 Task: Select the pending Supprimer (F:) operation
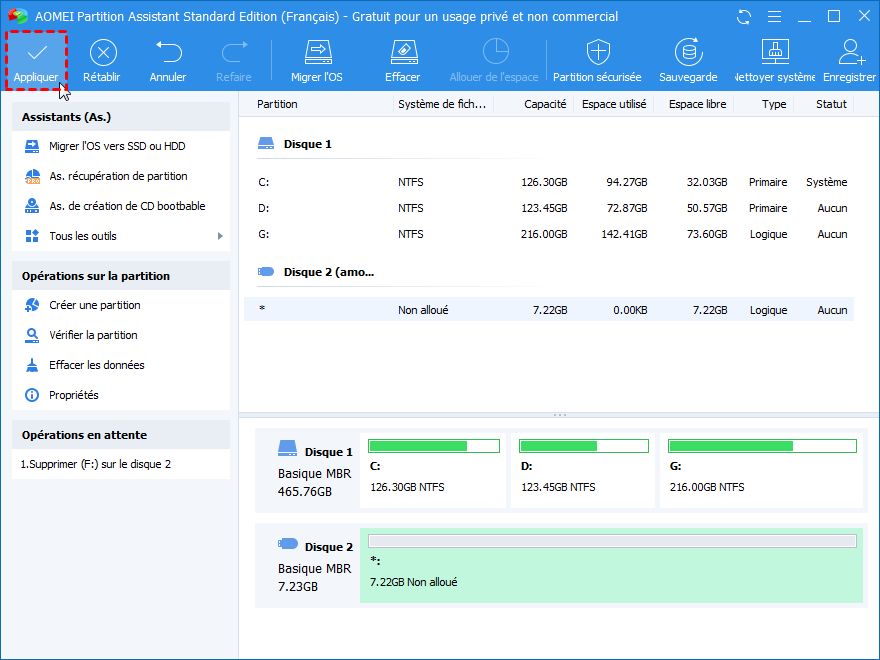pos(97,464)
